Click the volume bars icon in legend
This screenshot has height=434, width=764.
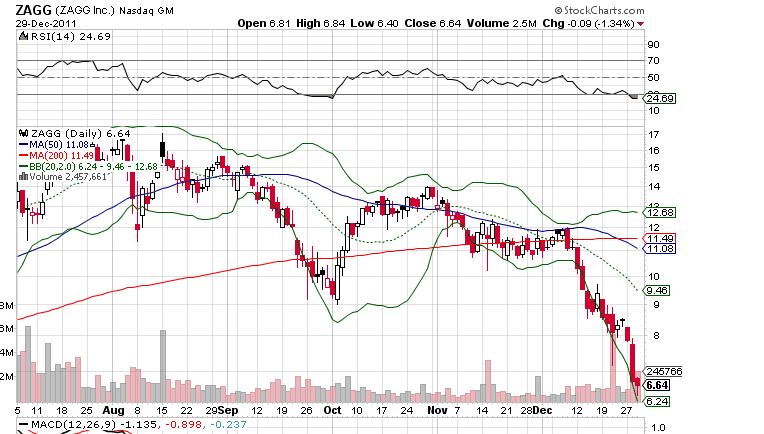coord(23,176)
